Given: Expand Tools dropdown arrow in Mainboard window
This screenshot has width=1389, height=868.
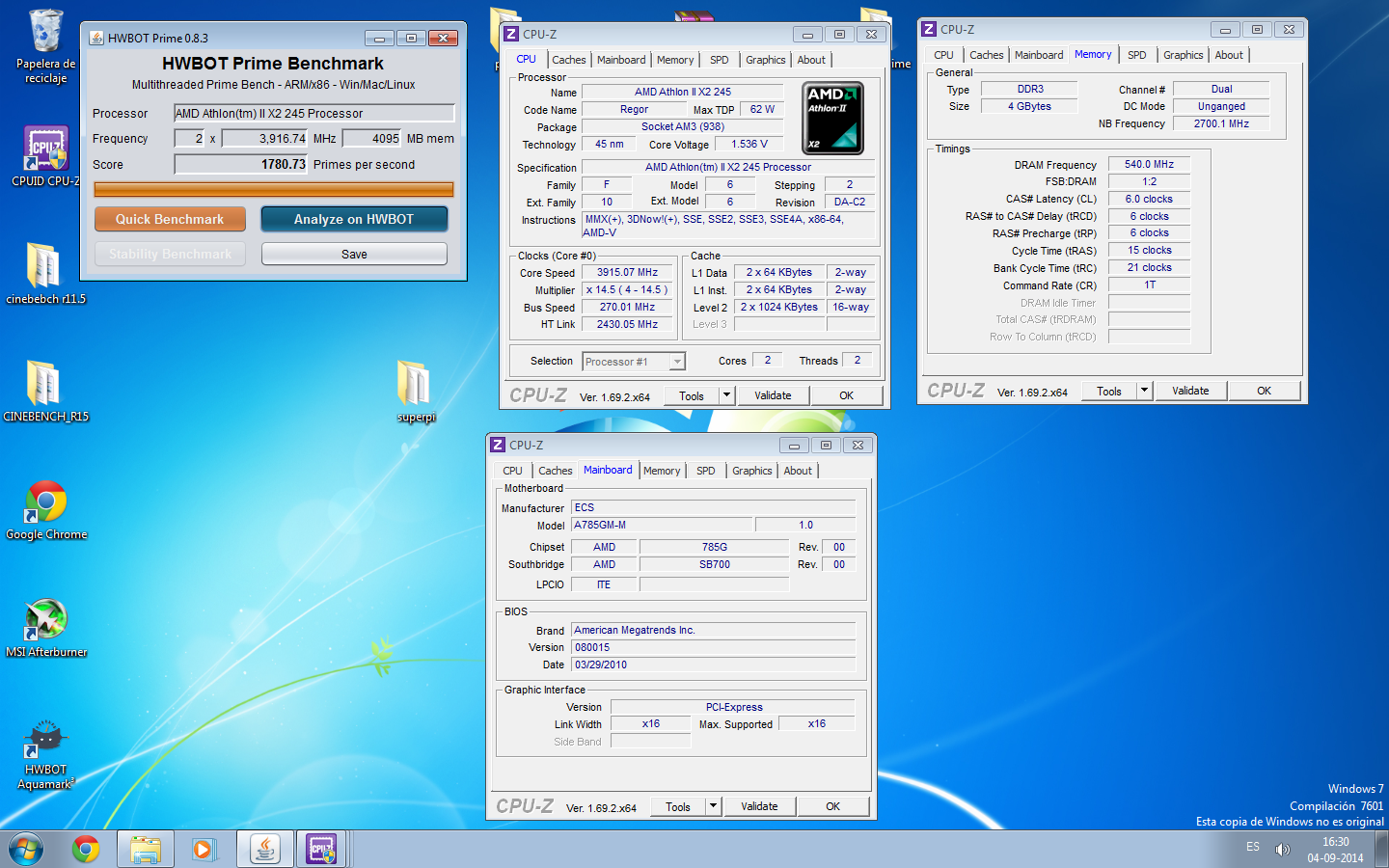Looking at the screenshot, I should point(714,806).
